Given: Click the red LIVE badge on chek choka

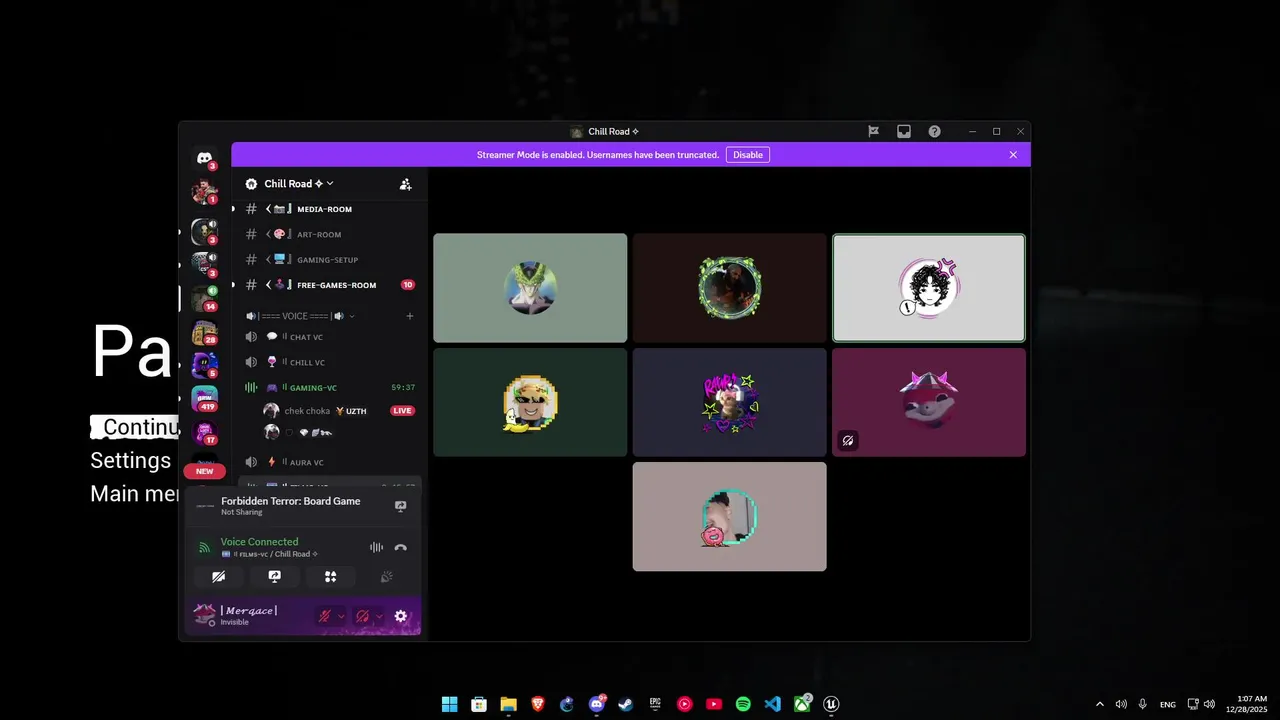Looking at the screenshot, I should (x=402, y=411).
